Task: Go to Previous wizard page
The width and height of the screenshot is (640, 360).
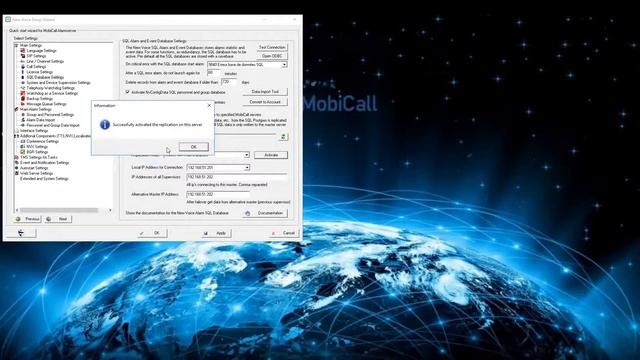Action: tap(27, 219)
